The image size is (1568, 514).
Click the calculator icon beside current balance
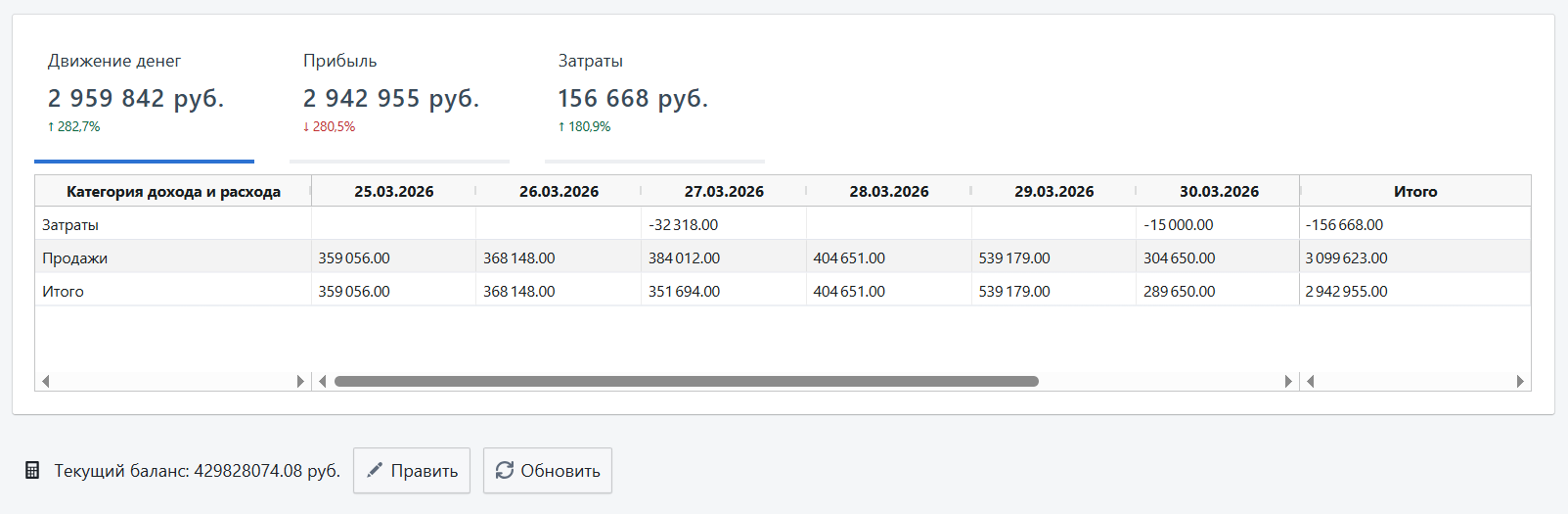point(32,471)
